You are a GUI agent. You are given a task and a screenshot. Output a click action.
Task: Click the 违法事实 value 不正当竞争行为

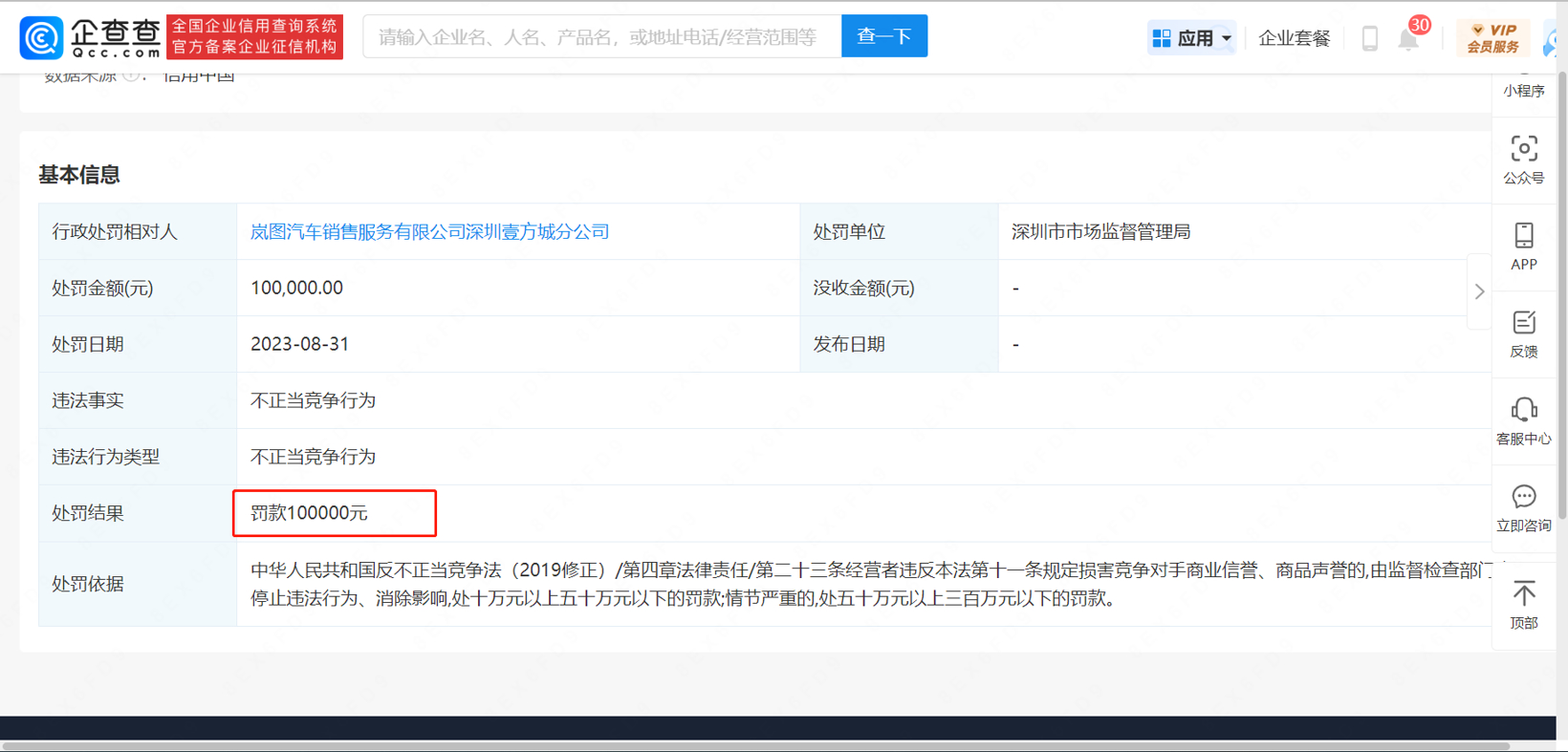point(313,400)
